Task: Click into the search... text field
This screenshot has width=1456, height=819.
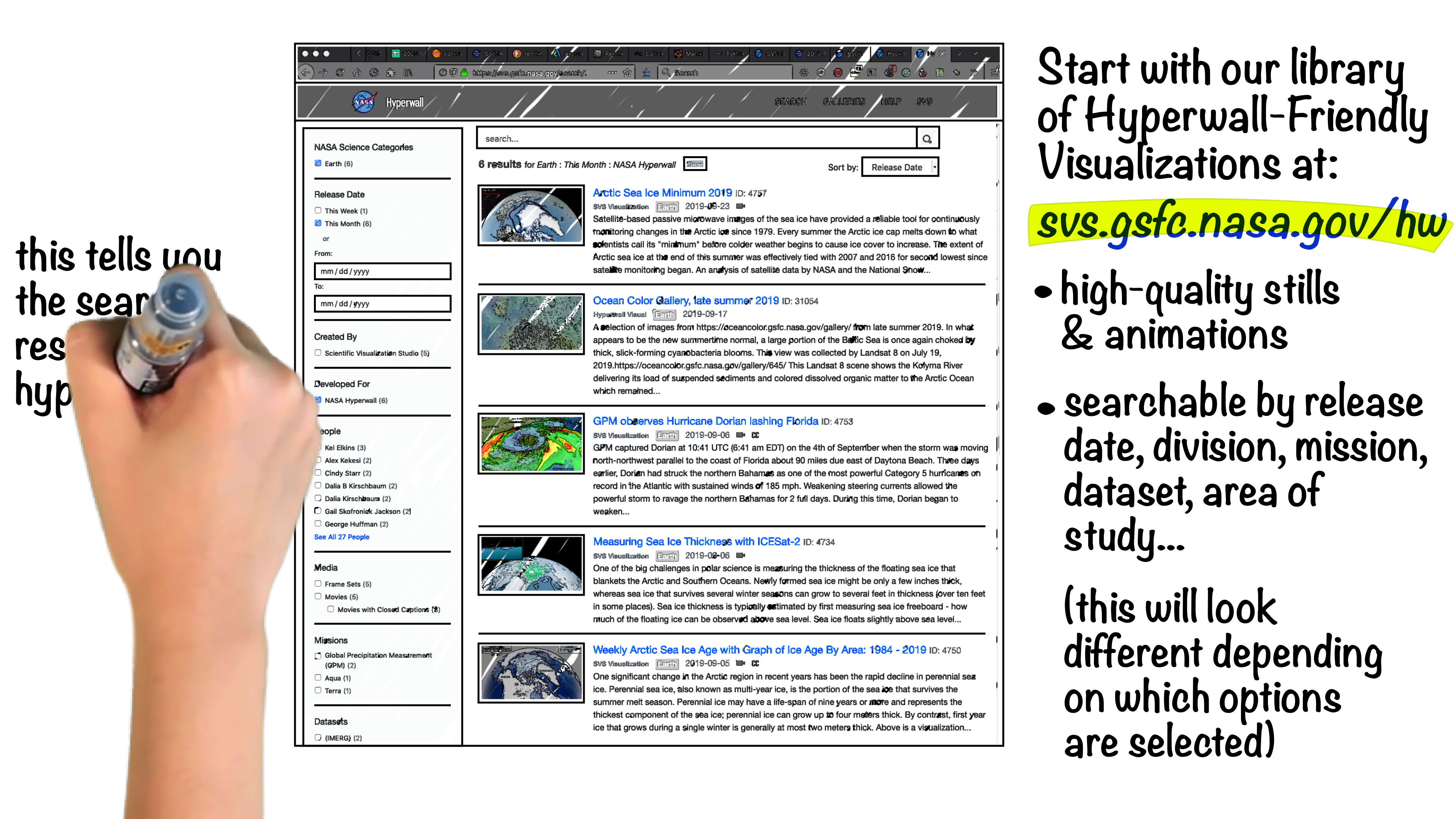Action: coord(697,138)
